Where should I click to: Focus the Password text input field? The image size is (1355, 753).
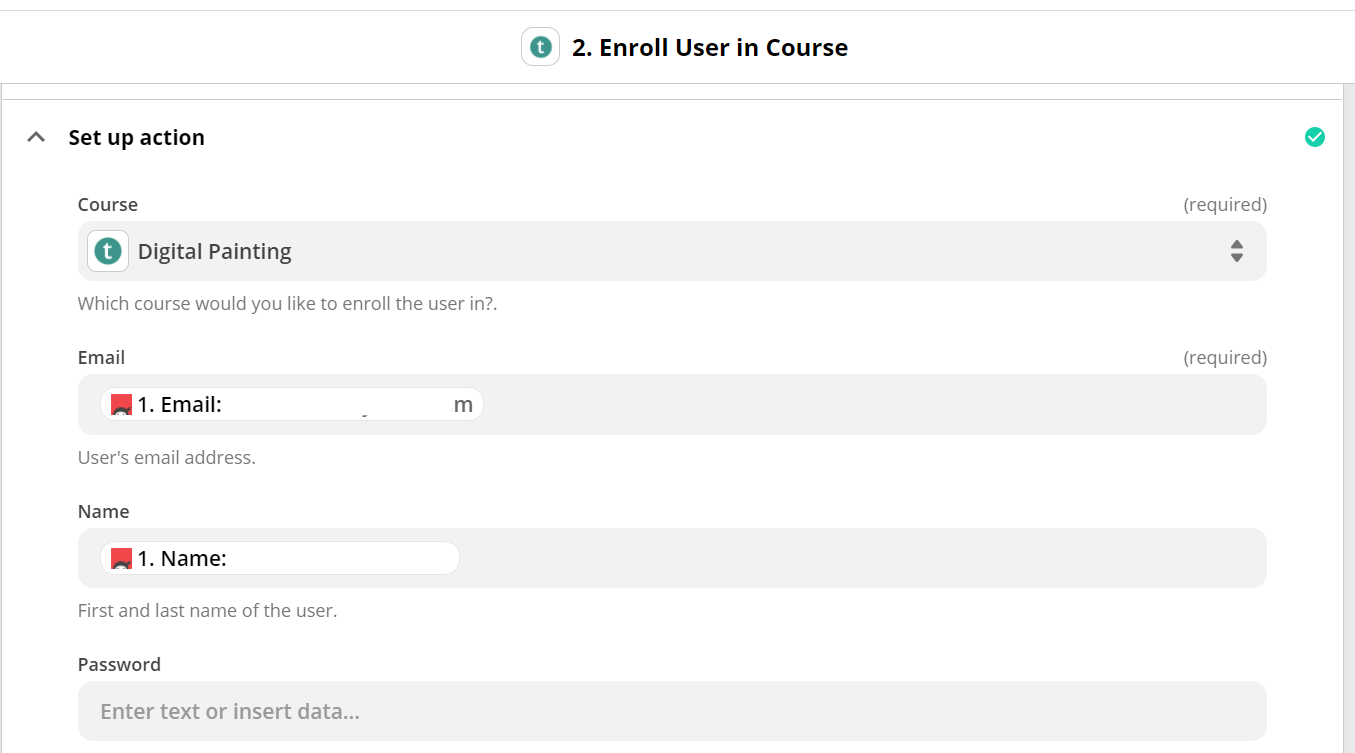tap(671, 711)
